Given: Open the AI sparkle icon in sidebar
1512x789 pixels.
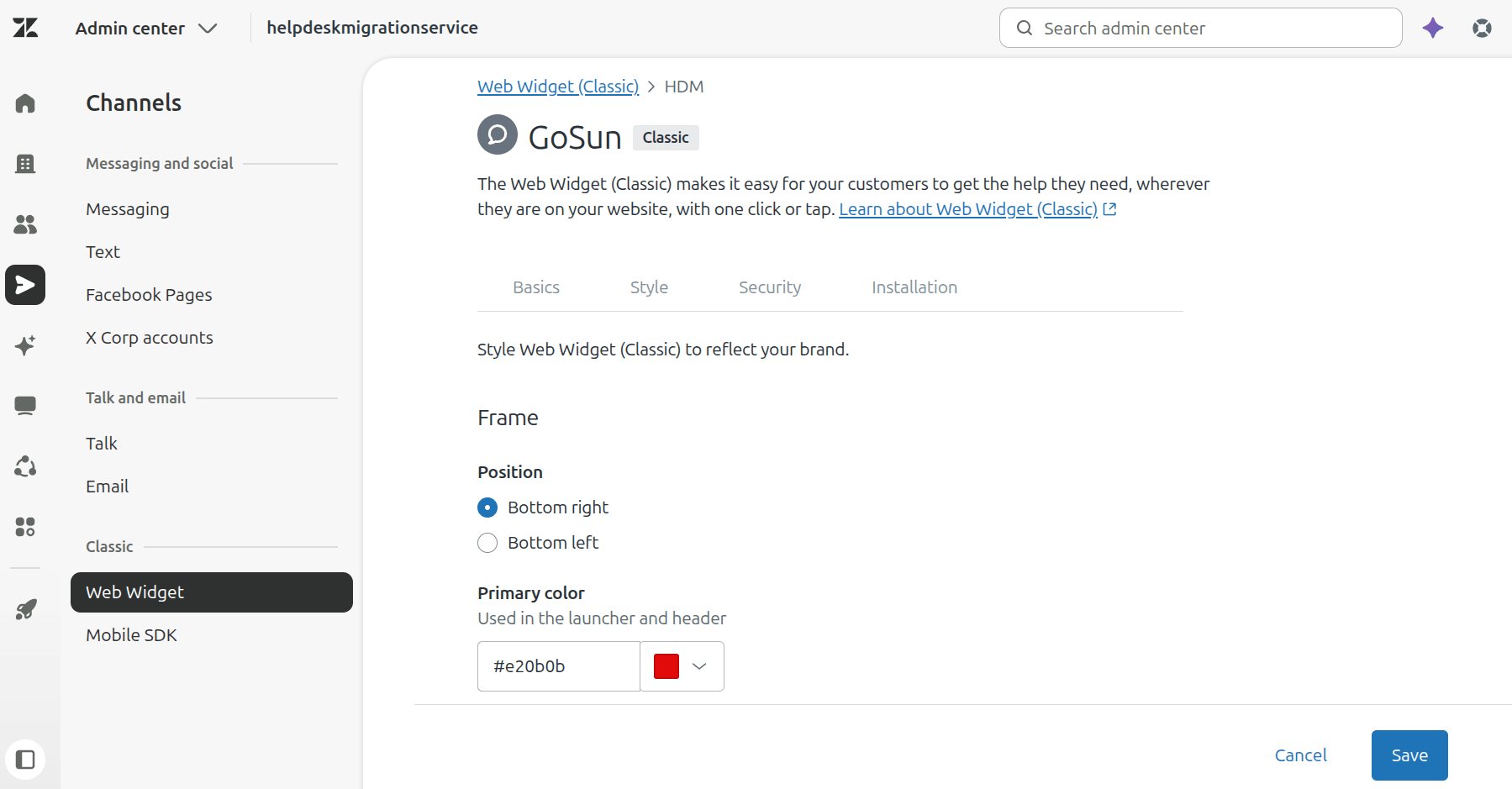Looking at the screenshot, I should click(x=25, y=345).
